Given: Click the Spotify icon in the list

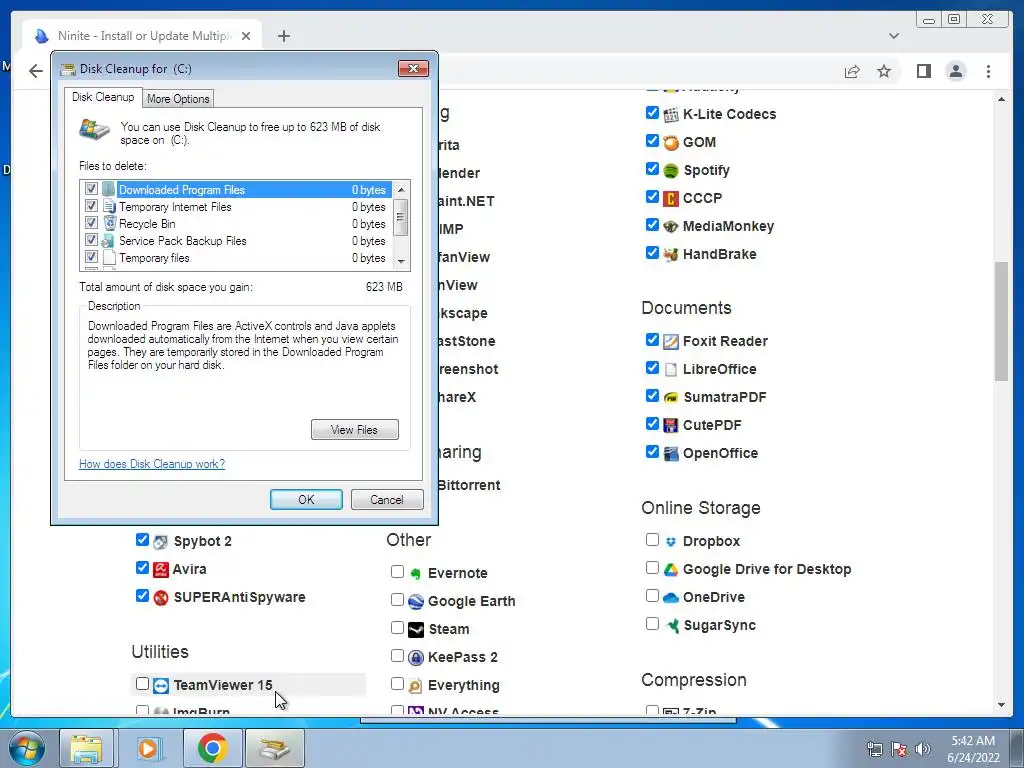Looking at the screenshot, I should point(671,170).
